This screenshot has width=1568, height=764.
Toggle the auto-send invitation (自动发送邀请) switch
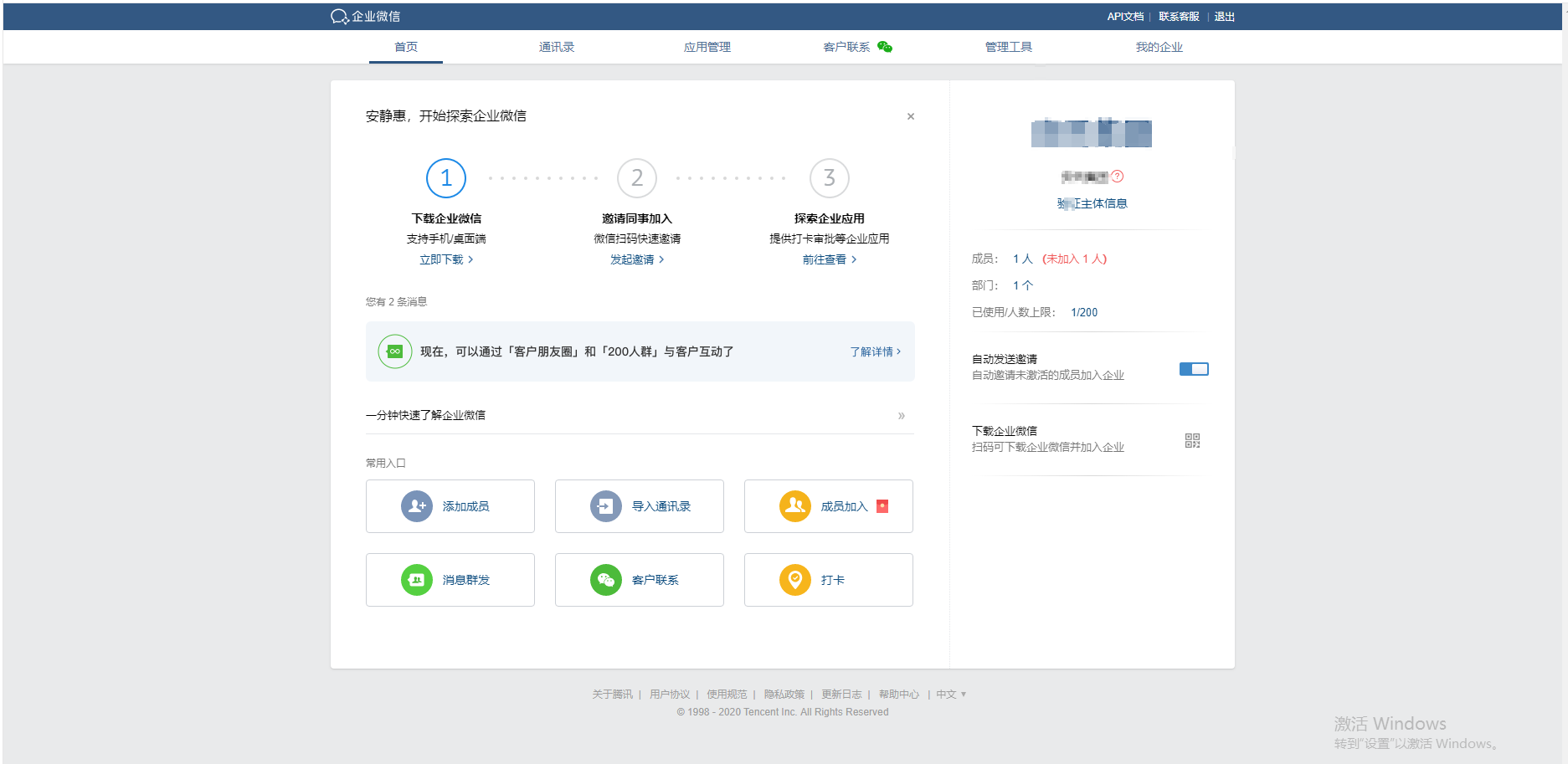tap(1193, 369)
